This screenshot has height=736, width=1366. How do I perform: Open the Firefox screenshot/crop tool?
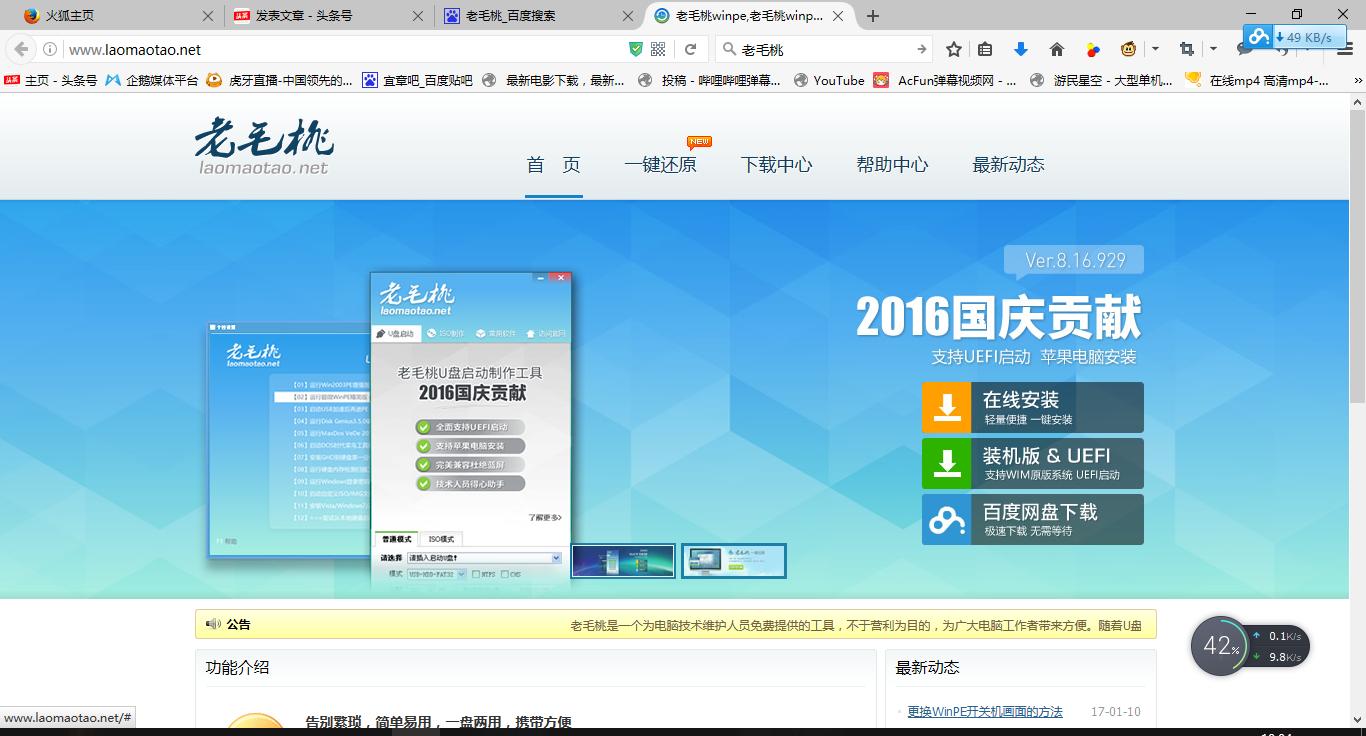(x=1188, y=47)
